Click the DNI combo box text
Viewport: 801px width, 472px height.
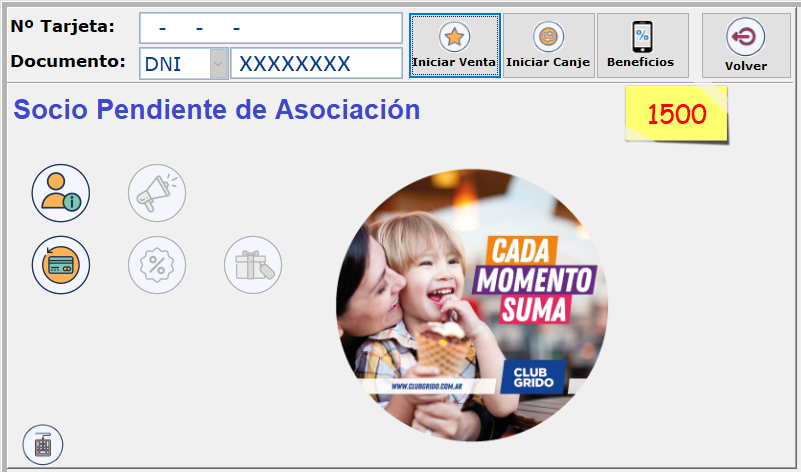tap(163, 64)
